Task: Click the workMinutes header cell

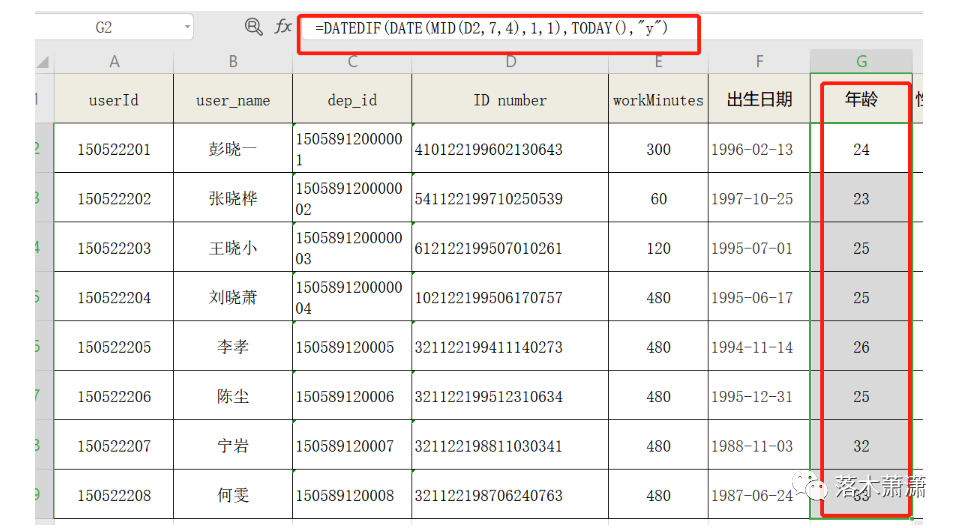Action: click(659, 99)
